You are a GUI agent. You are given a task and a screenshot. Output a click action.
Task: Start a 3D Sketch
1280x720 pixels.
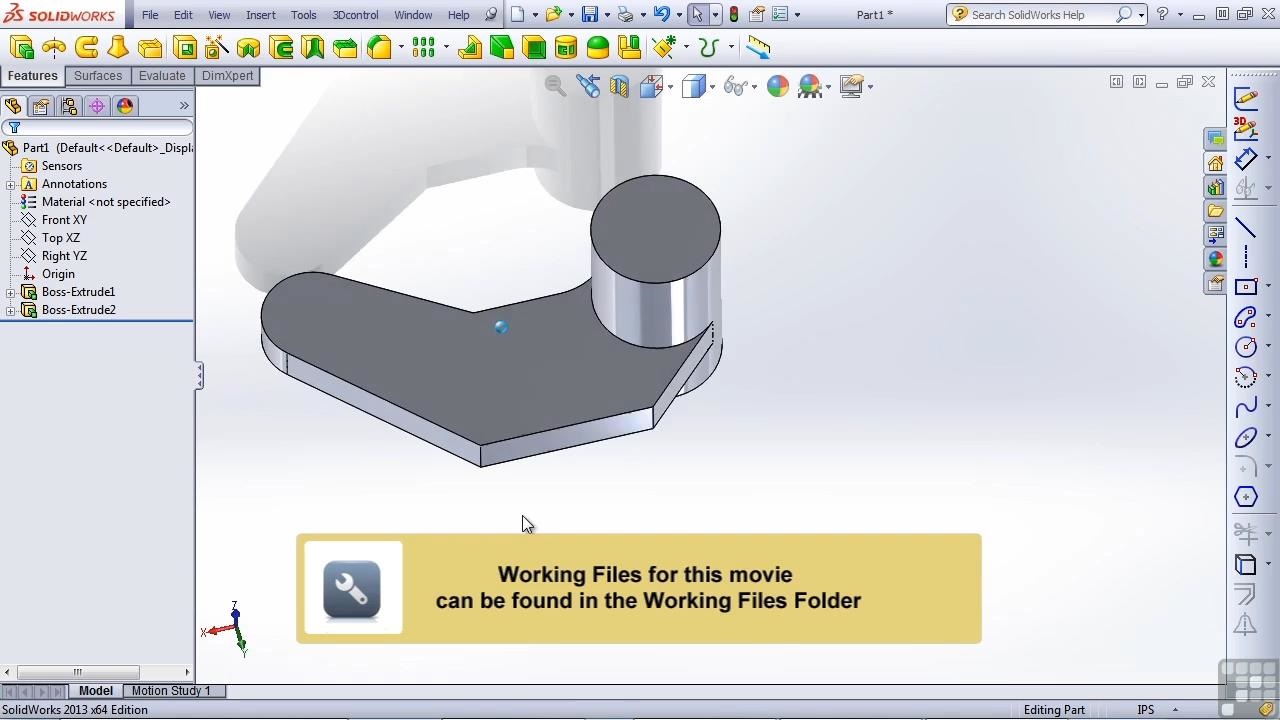tap(1245, 126)
